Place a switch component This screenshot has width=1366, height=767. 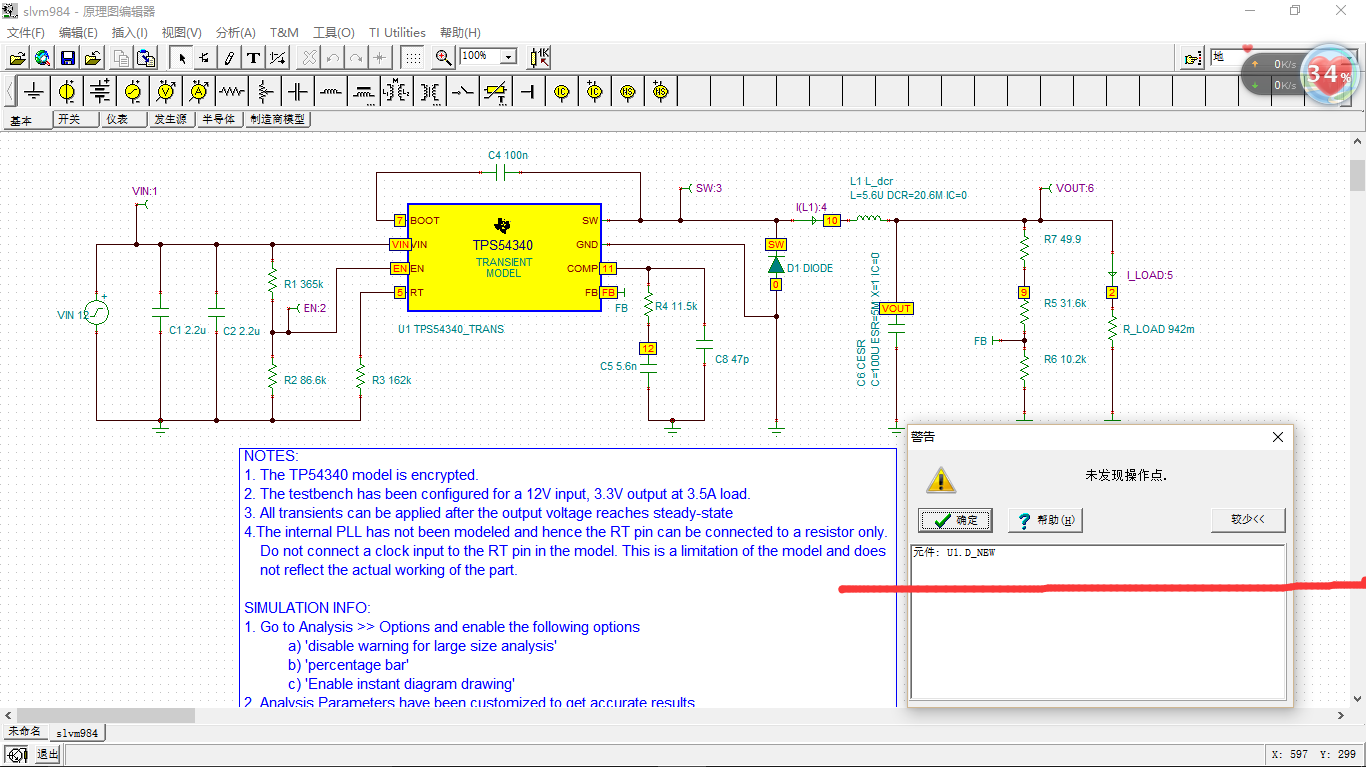pyautogui.click(x=463, y=92)
